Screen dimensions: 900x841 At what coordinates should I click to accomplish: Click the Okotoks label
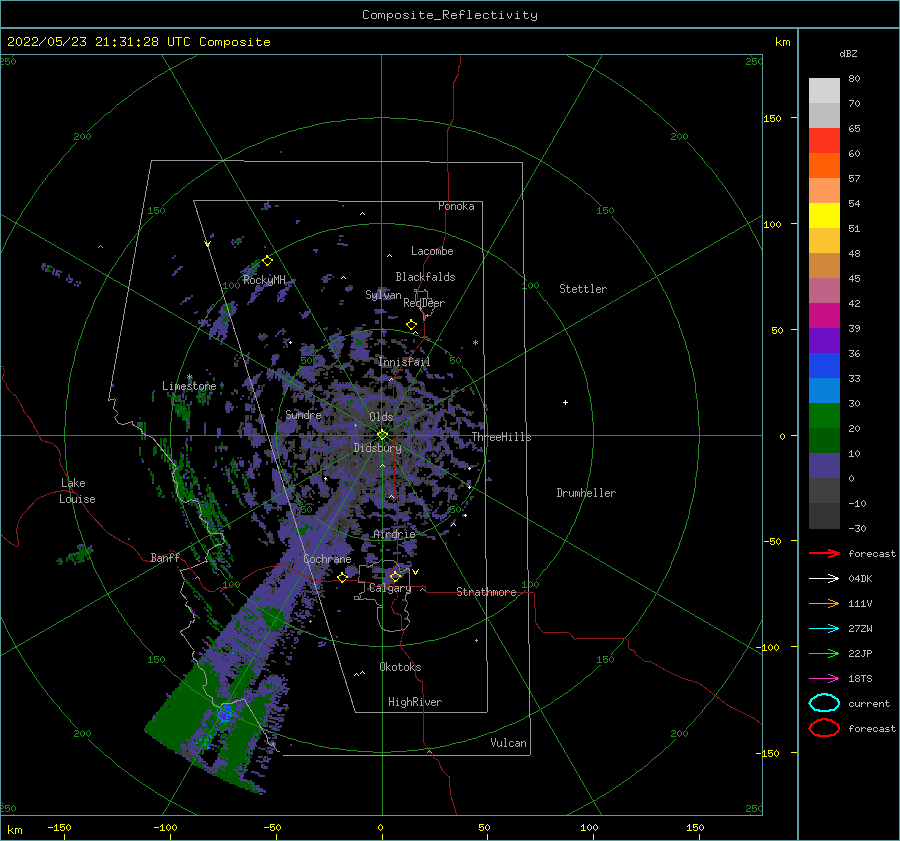401,666
